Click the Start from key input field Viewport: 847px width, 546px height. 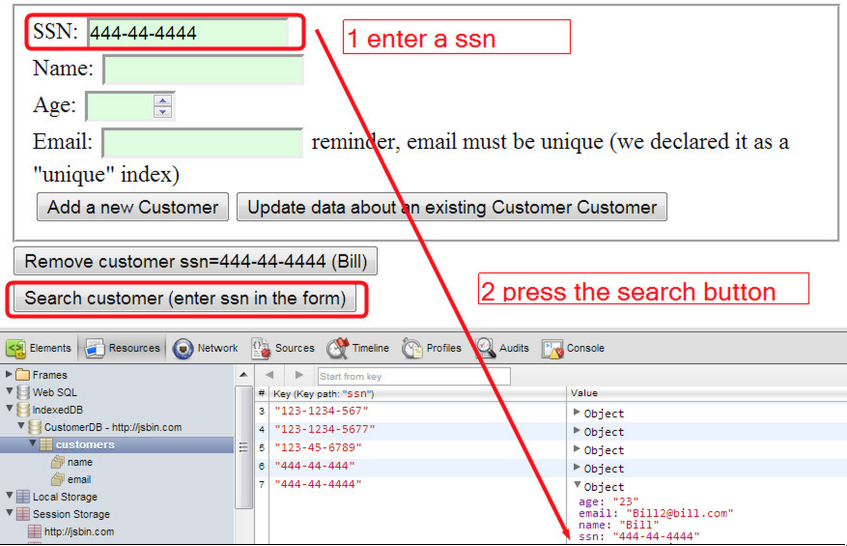412,376
